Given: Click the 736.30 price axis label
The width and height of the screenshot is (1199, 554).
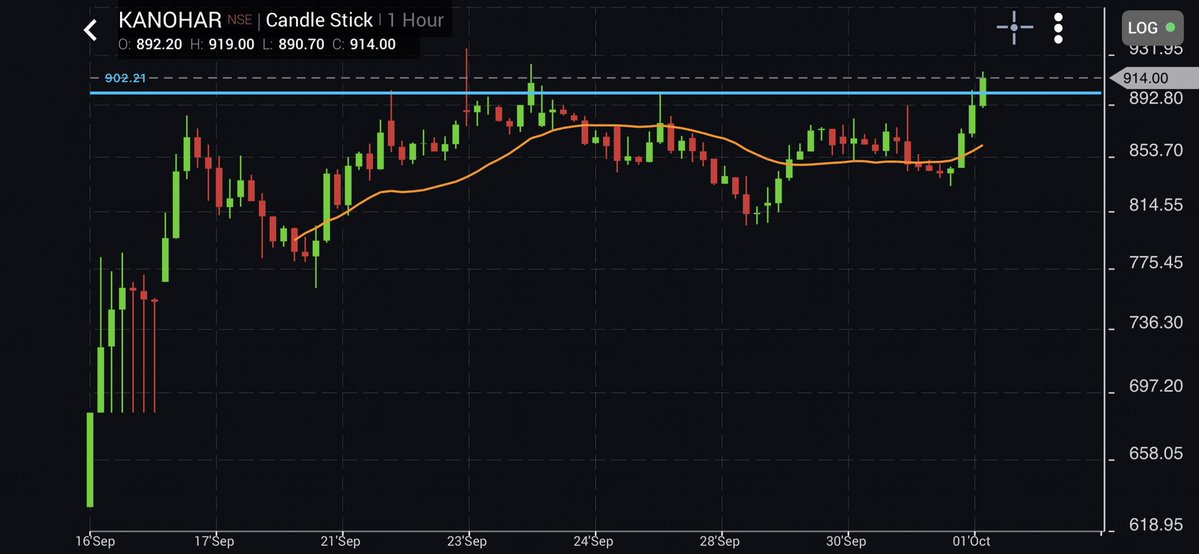Looking at the screenshot, I should 1155,323.
